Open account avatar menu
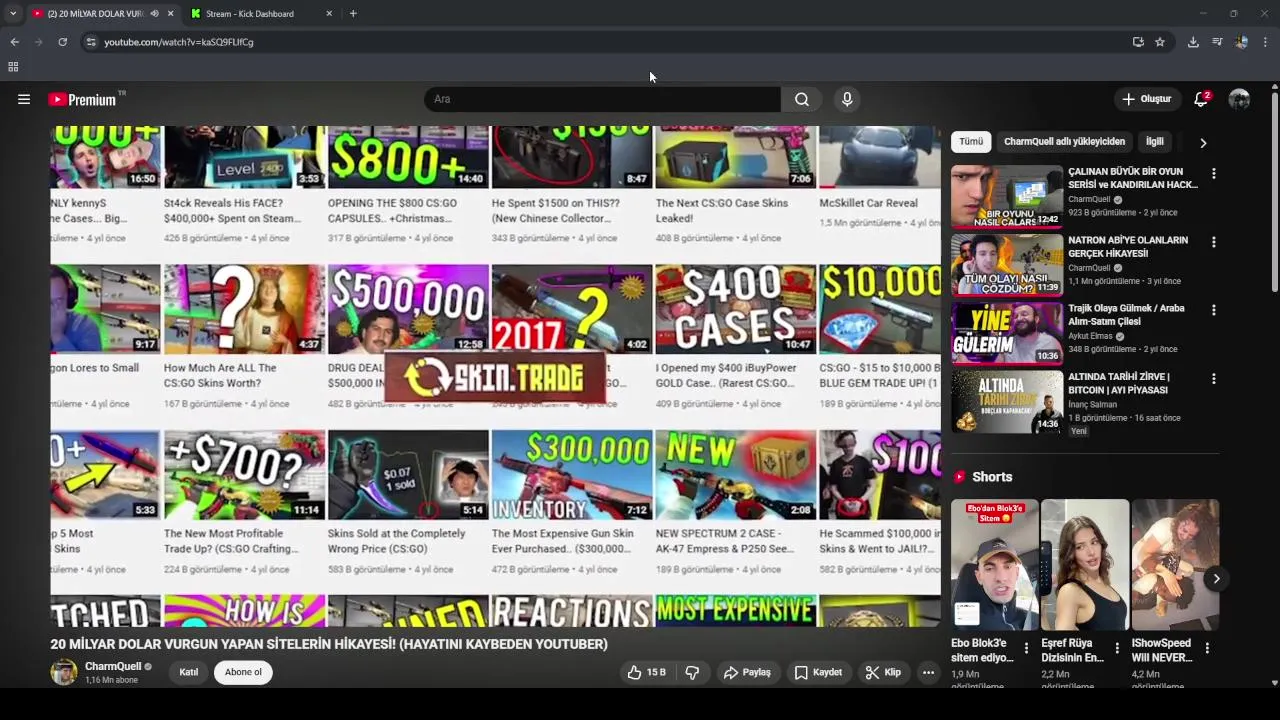 tap(1239, 99)
